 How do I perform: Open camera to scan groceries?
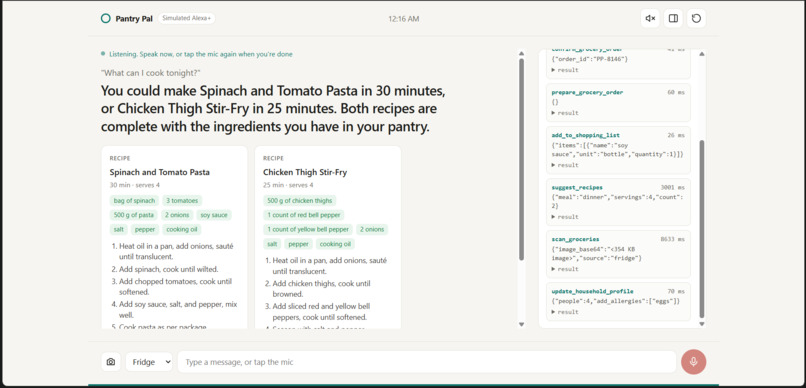[111, 362]
